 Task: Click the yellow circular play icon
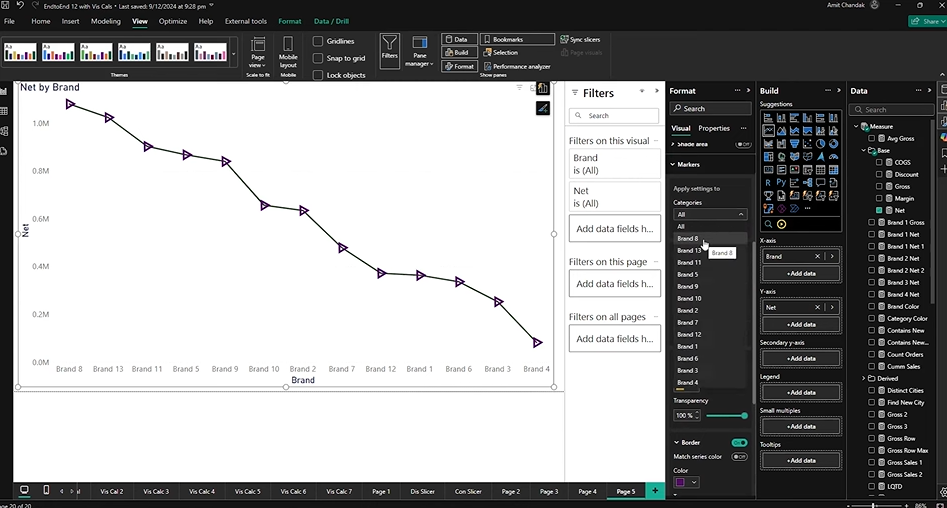pos(782,224)
